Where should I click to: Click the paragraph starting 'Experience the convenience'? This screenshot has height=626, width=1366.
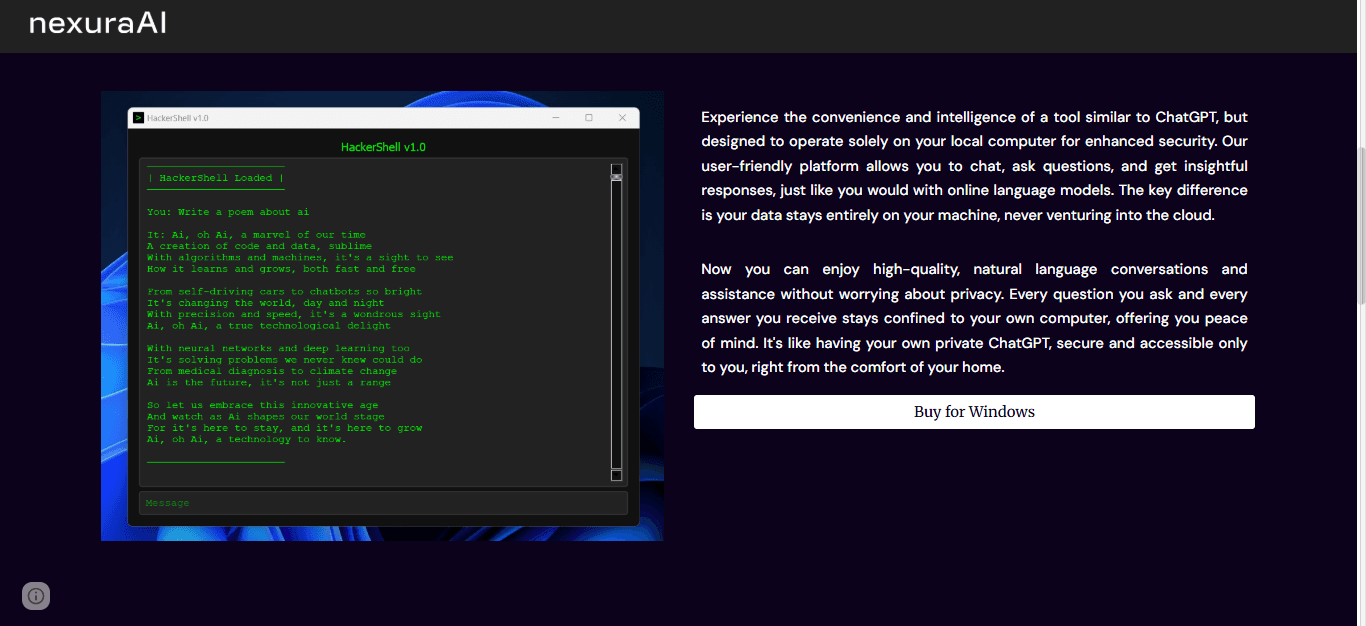pos(974,166)
